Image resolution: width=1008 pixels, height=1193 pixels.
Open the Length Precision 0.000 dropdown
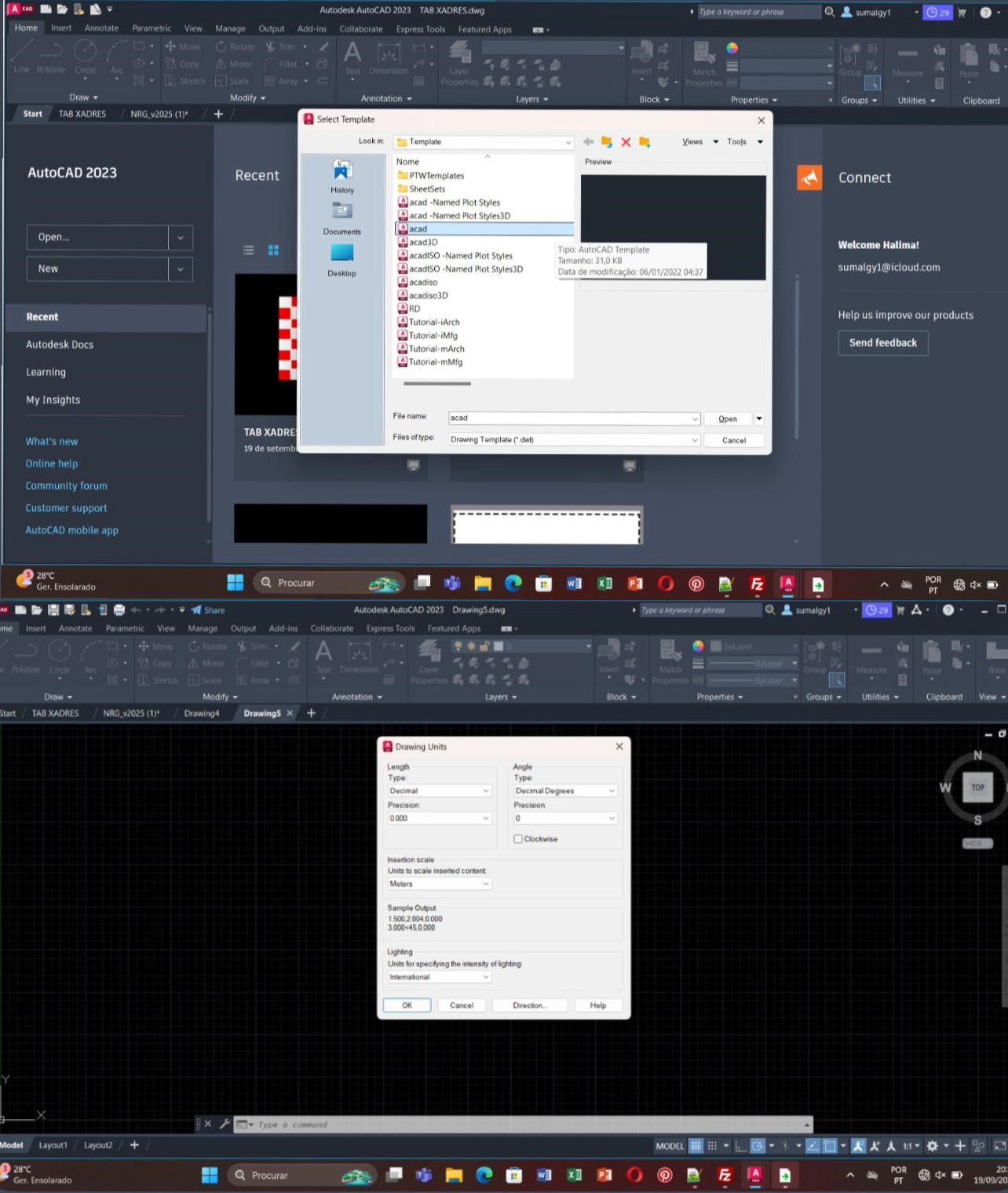click(440, 818)
